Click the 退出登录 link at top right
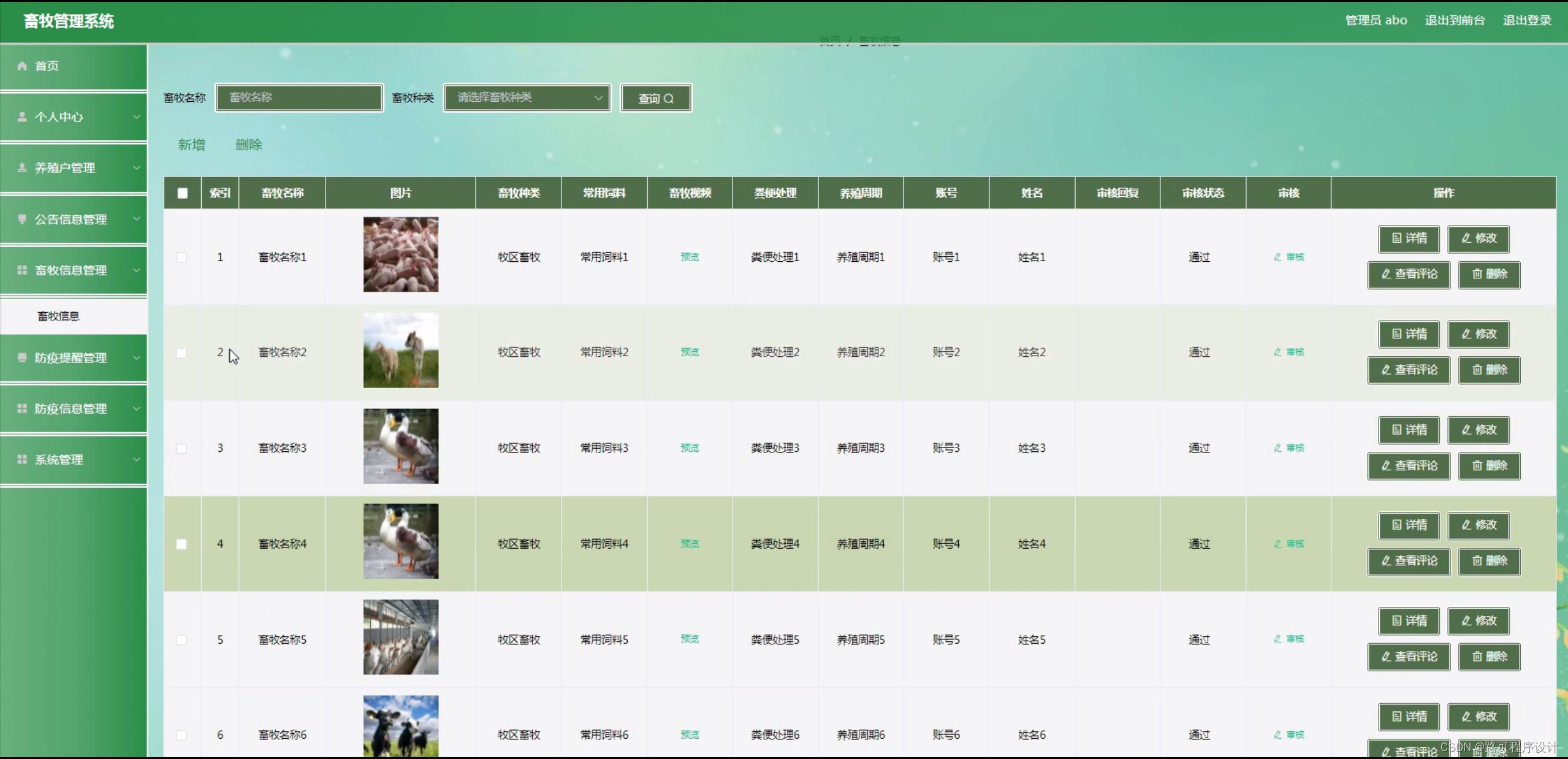 [1526, 20]
